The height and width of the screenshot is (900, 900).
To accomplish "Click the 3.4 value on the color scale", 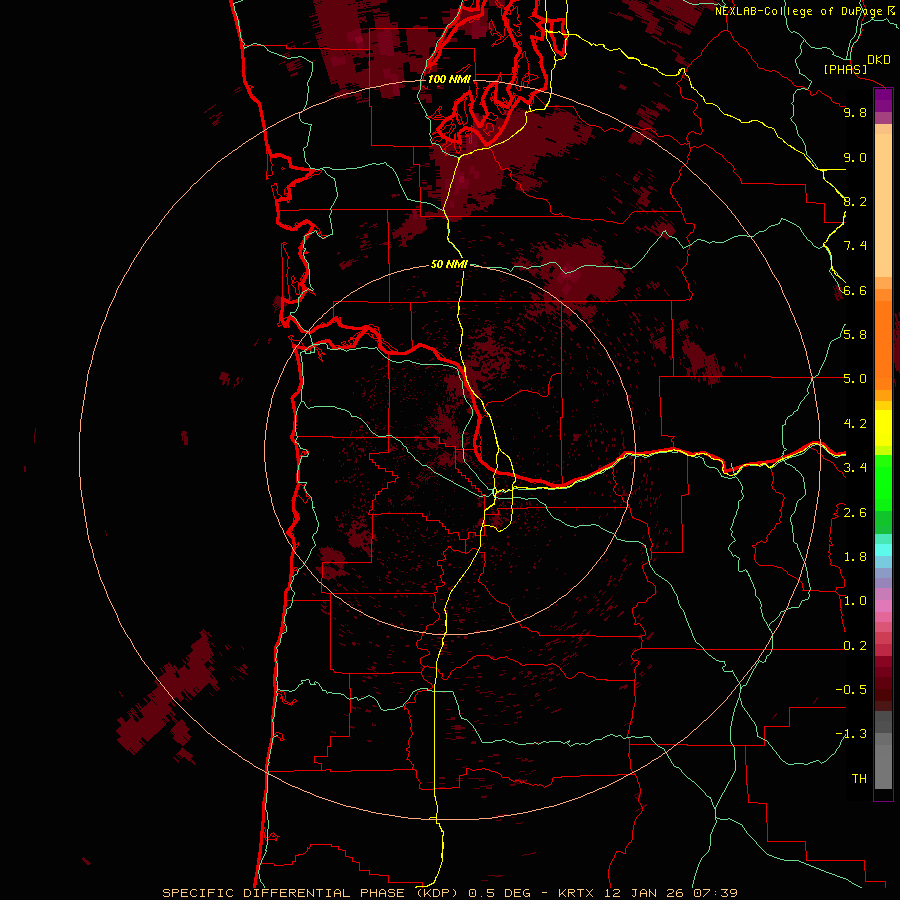I will pos(855,468).
